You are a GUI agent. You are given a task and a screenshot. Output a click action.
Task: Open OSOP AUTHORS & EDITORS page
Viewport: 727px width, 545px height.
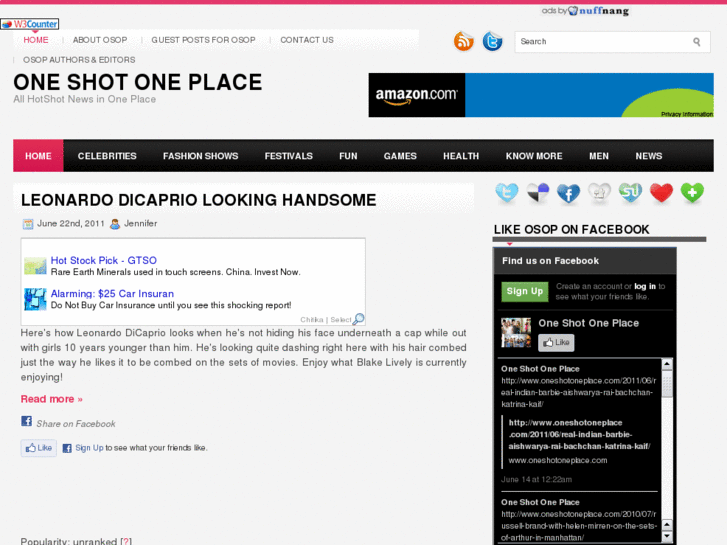pos(79,60)
